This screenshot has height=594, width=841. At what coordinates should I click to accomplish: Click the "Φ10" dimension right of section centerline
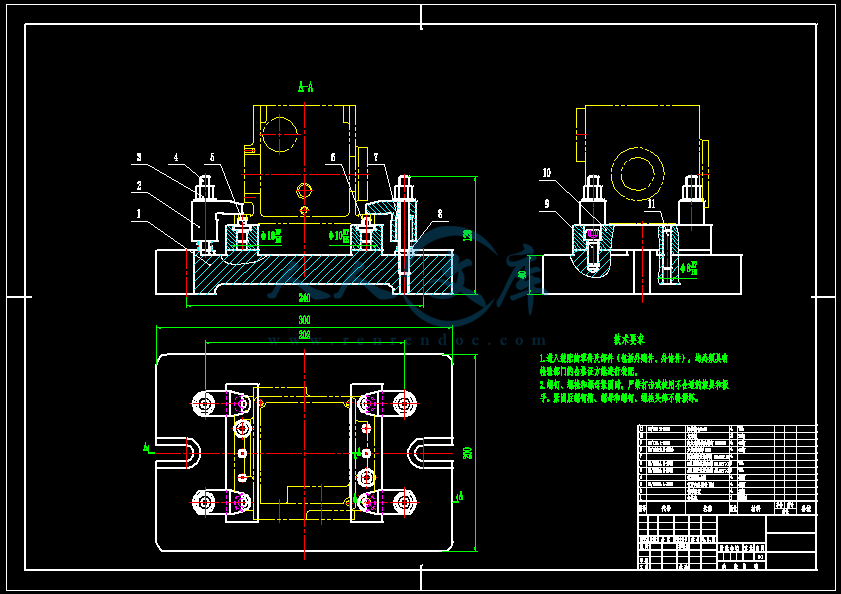(x=339, y=236)
